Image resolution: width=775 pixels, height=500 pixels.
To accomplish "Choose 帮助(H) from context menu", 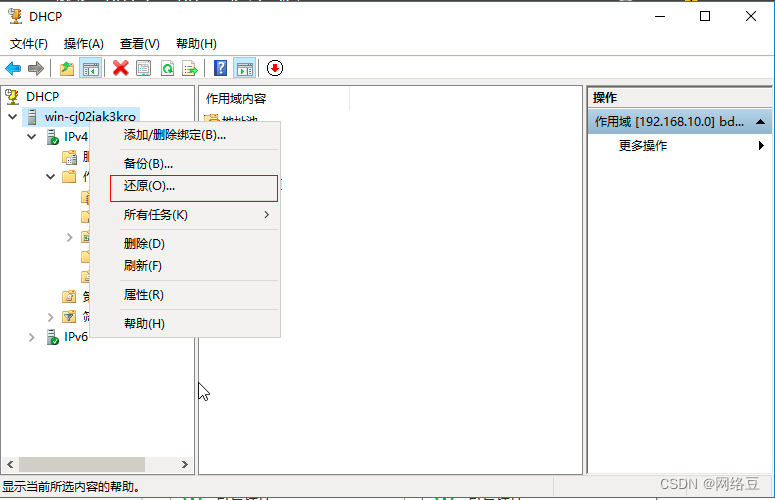I will pyautogui.click(x=185, y=324).
